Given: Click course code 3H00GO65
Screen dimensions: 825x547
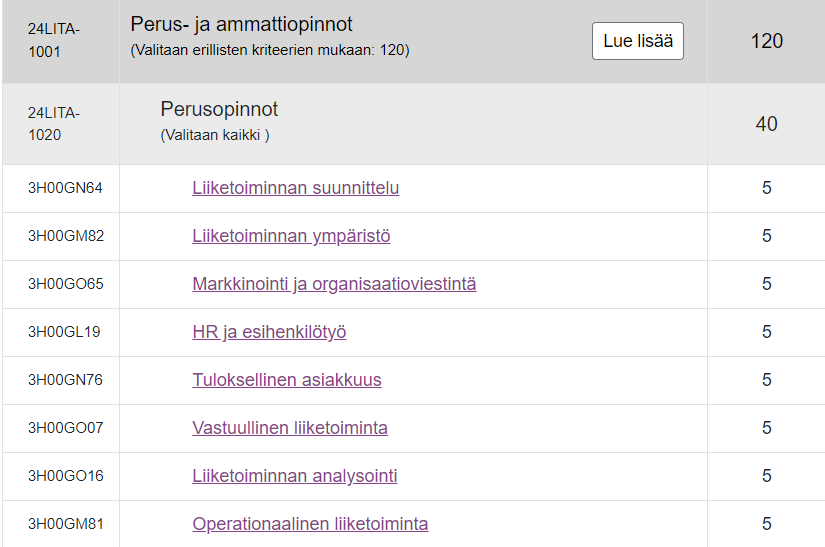Looking at the screenshot, I should pos(66,284).
